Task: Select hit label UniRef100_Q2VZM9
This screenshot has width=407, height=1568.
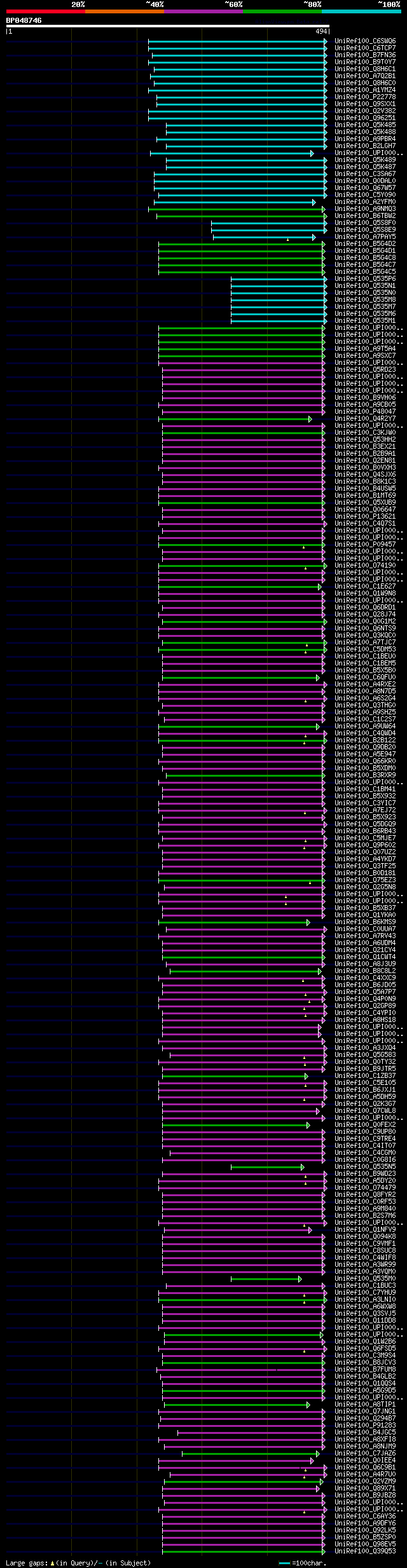Action: [365, 1482]
